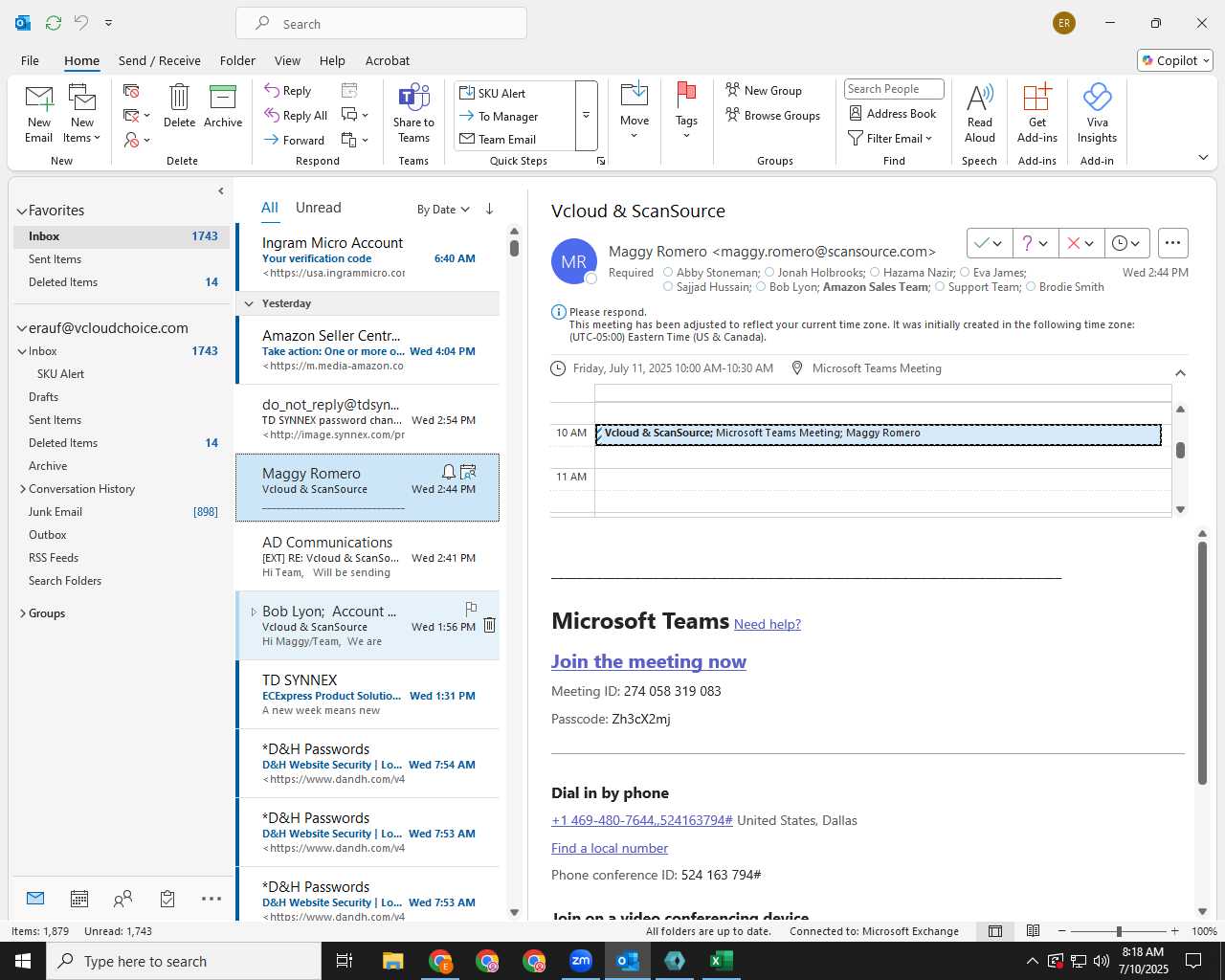Viewport: 1225px width, 980px height.
Task: Collapse the calendar preview section
Action: pyautogui.click(x=1180, y=372)
